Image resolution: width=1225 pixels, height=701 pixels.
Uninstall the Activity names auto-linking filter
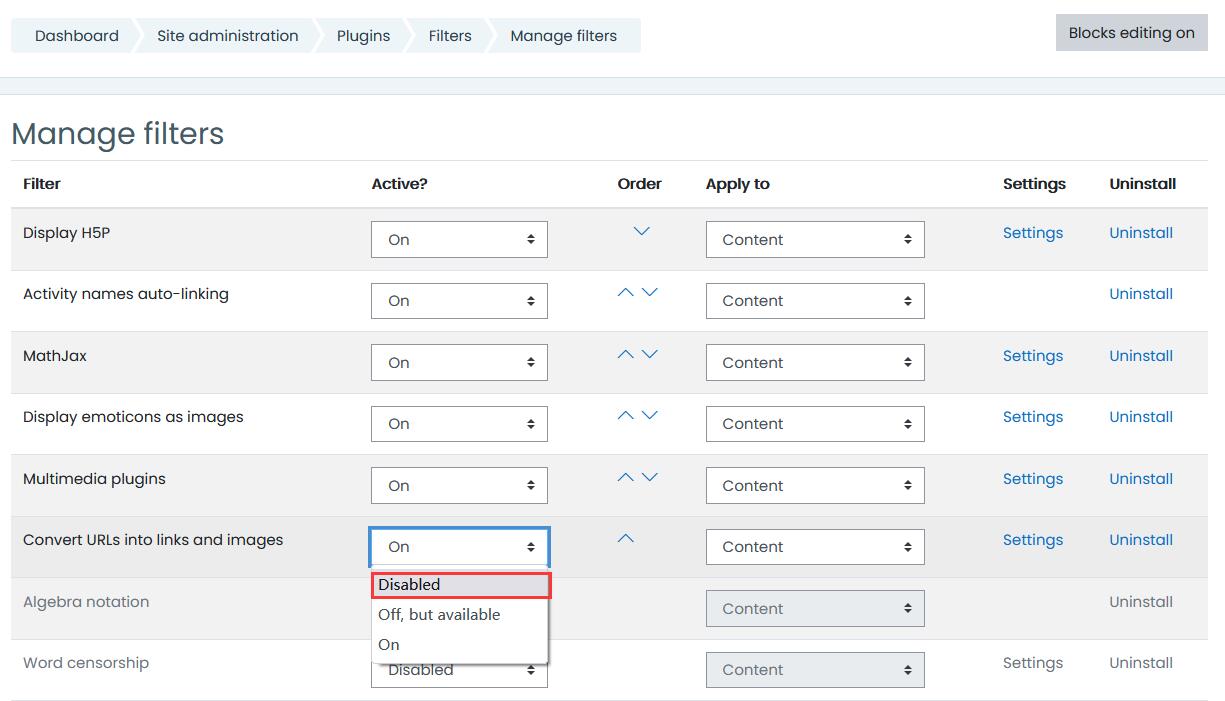[1140, 294]
